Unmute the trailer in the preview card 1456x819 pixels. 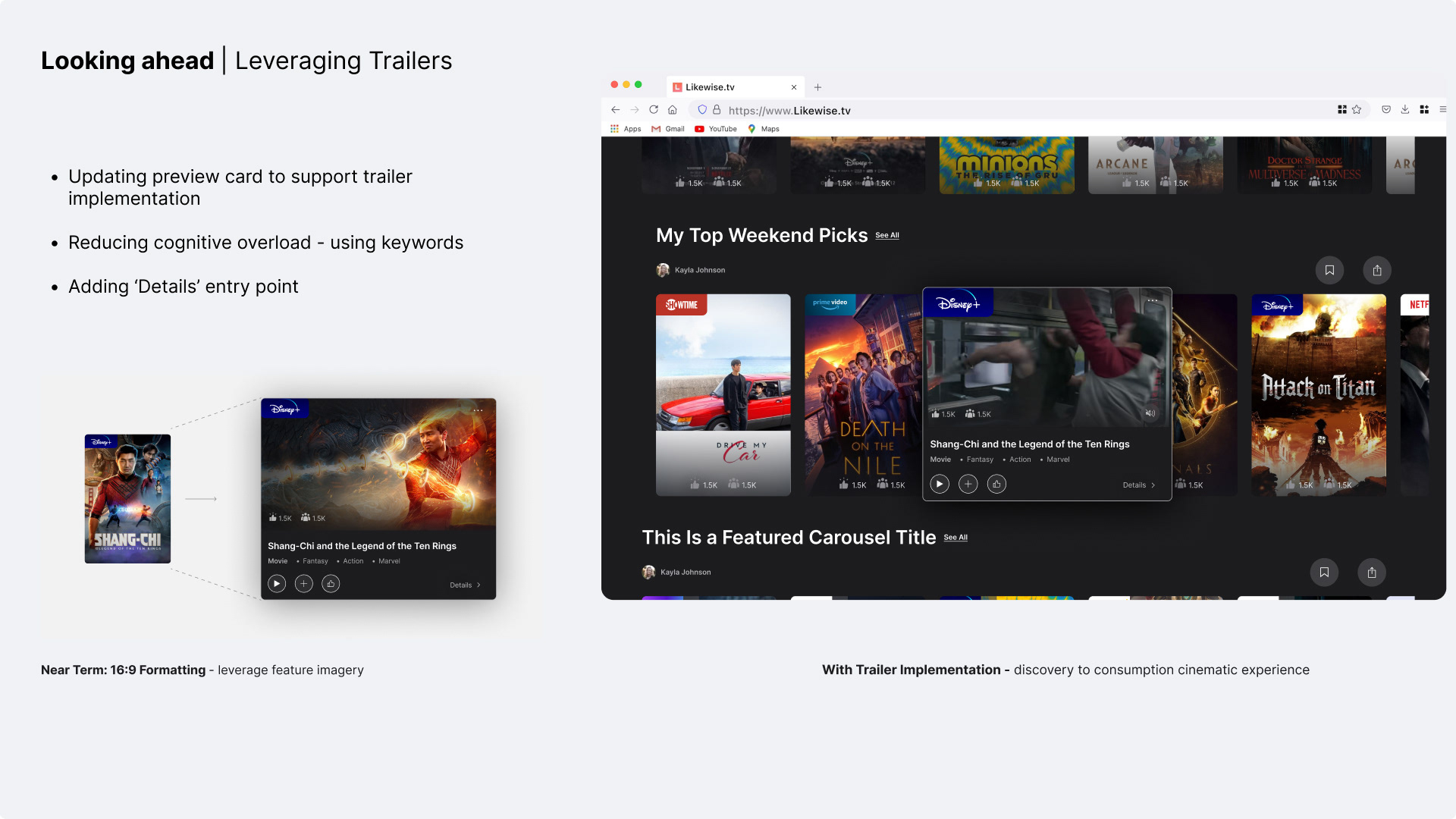1150,413
